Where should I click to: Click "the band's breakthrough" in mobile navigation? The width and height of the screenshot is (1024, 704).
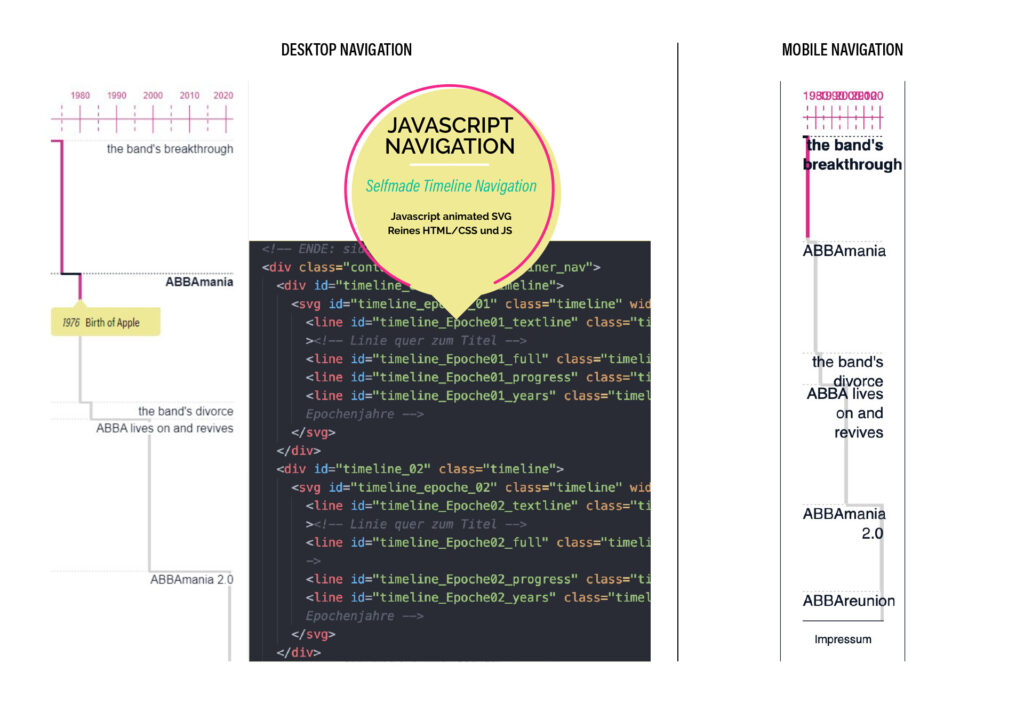pyautogui.click(x=849, y=154)
